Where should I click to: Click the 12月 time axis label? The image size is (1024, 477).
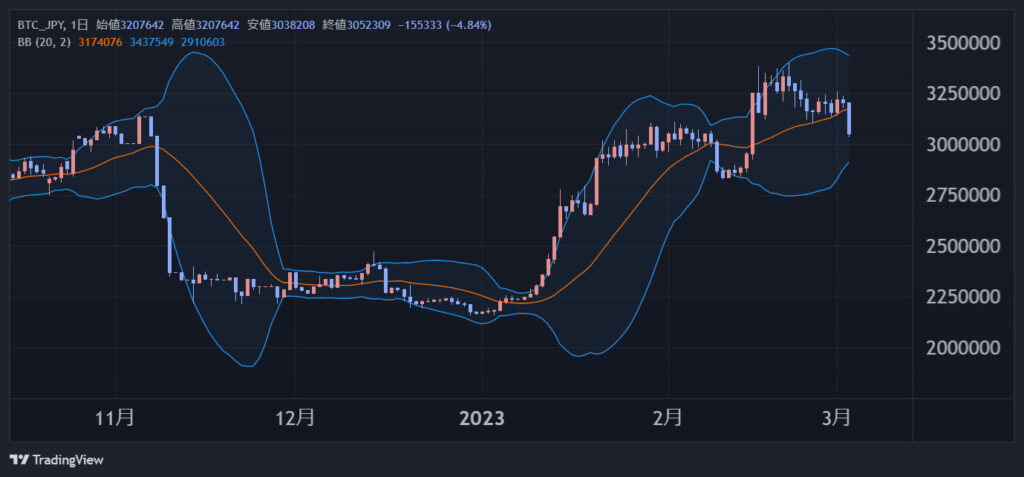click(x=296, y=418)
